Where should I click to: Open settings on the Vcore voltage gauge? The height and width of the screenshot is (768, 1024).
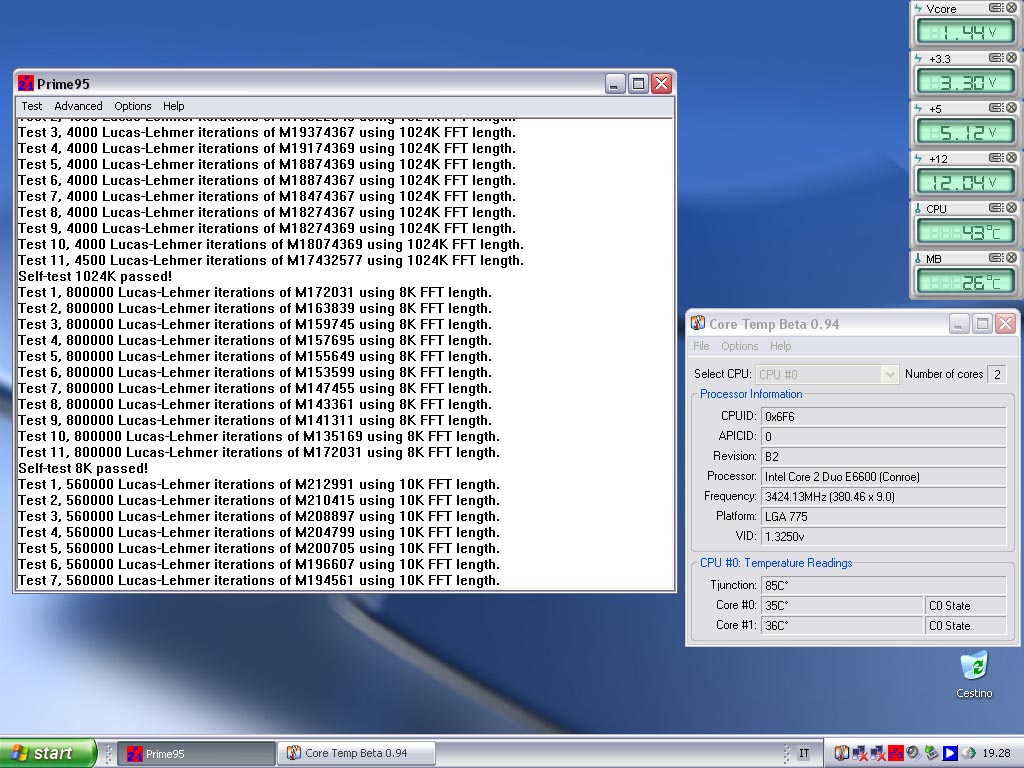tap(996, 8)
